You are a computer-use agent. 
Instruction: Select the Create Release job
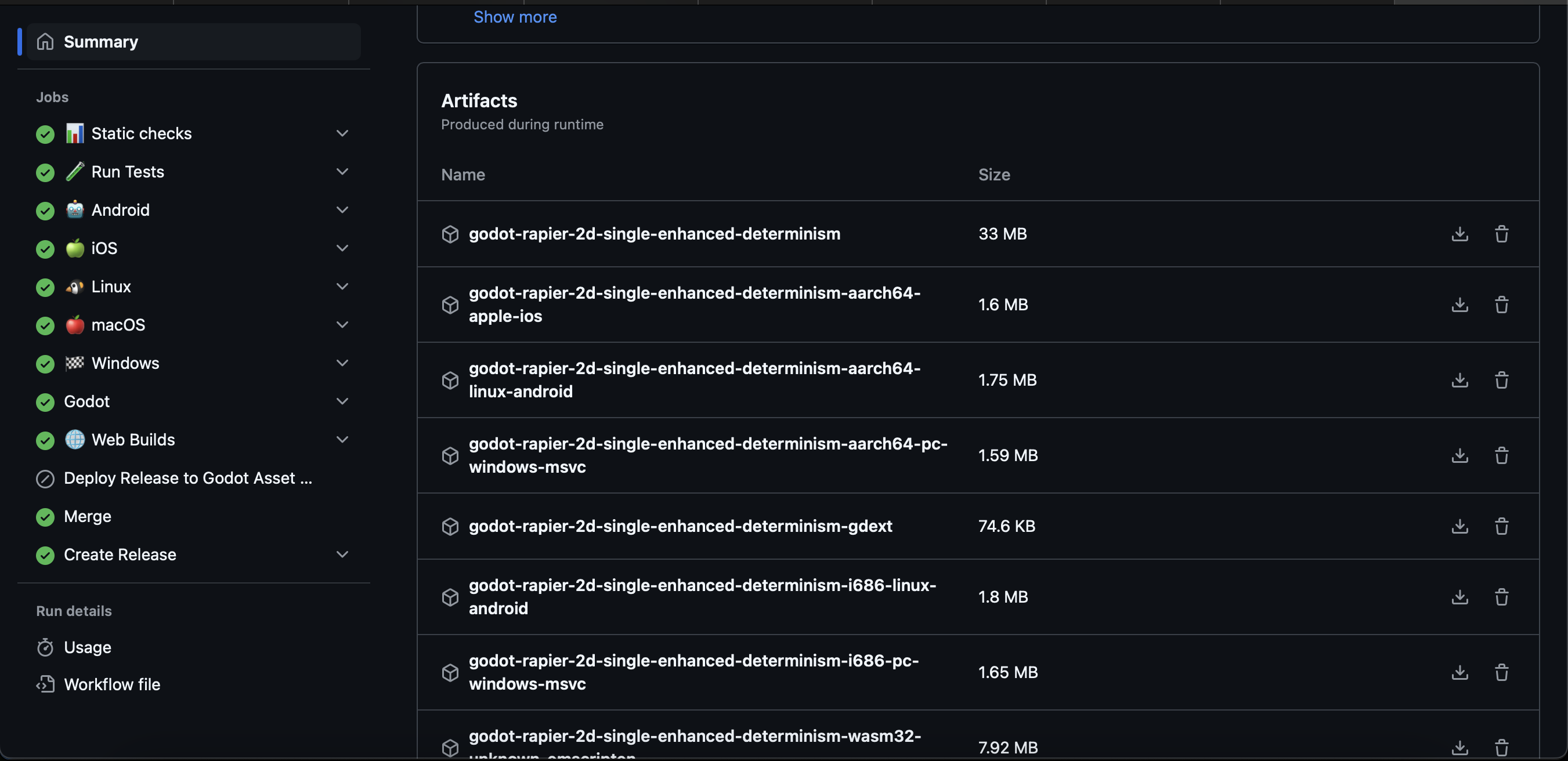pyautogui.click(x=120, y=555)
